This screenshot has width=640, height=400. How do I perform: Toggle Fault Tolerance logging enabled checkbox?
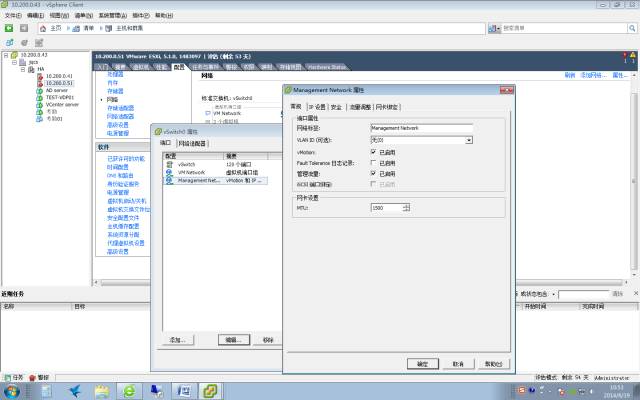pos(373,162)
